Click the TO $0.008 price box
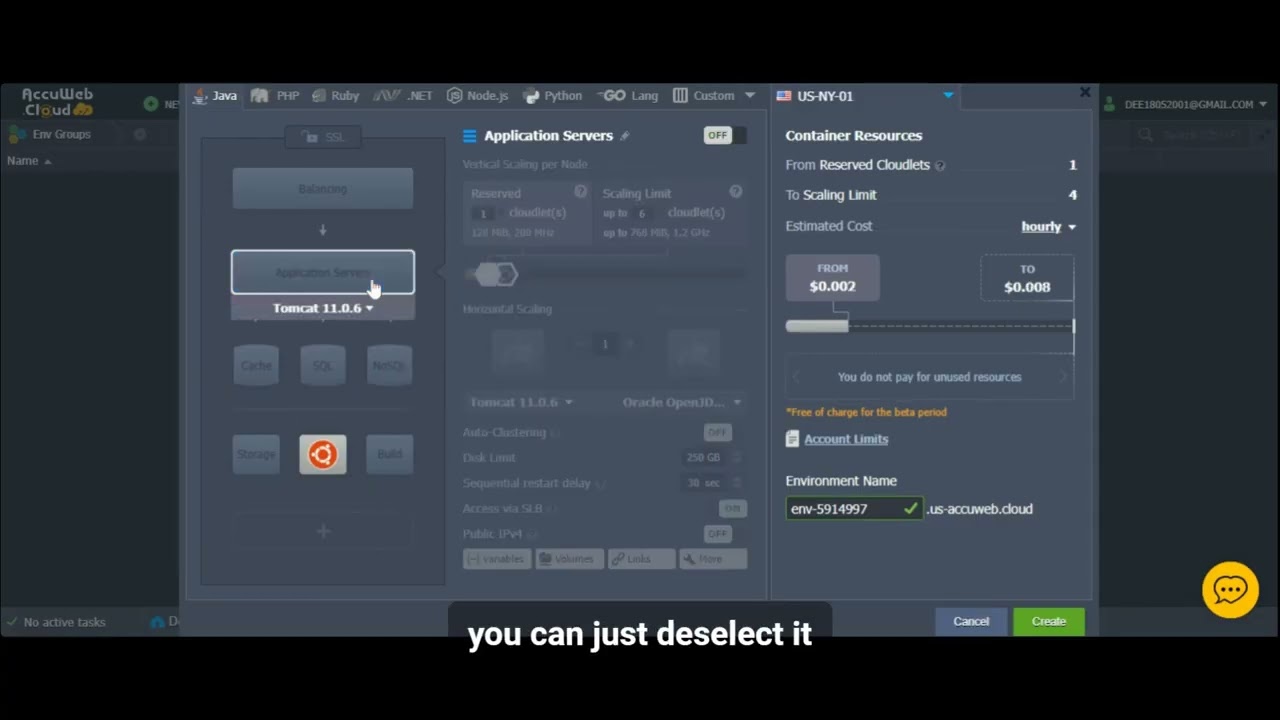This screenshot has height=720, width=1280. point(1027,278)
